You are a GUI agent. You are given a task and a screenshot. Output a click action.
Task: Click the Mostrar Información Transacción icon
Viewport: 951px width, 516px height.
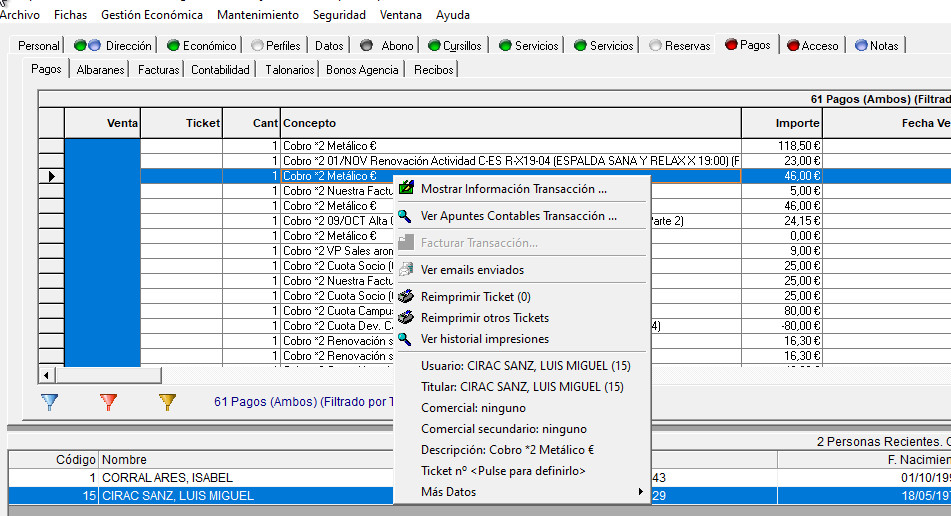[x=406, y=189]
